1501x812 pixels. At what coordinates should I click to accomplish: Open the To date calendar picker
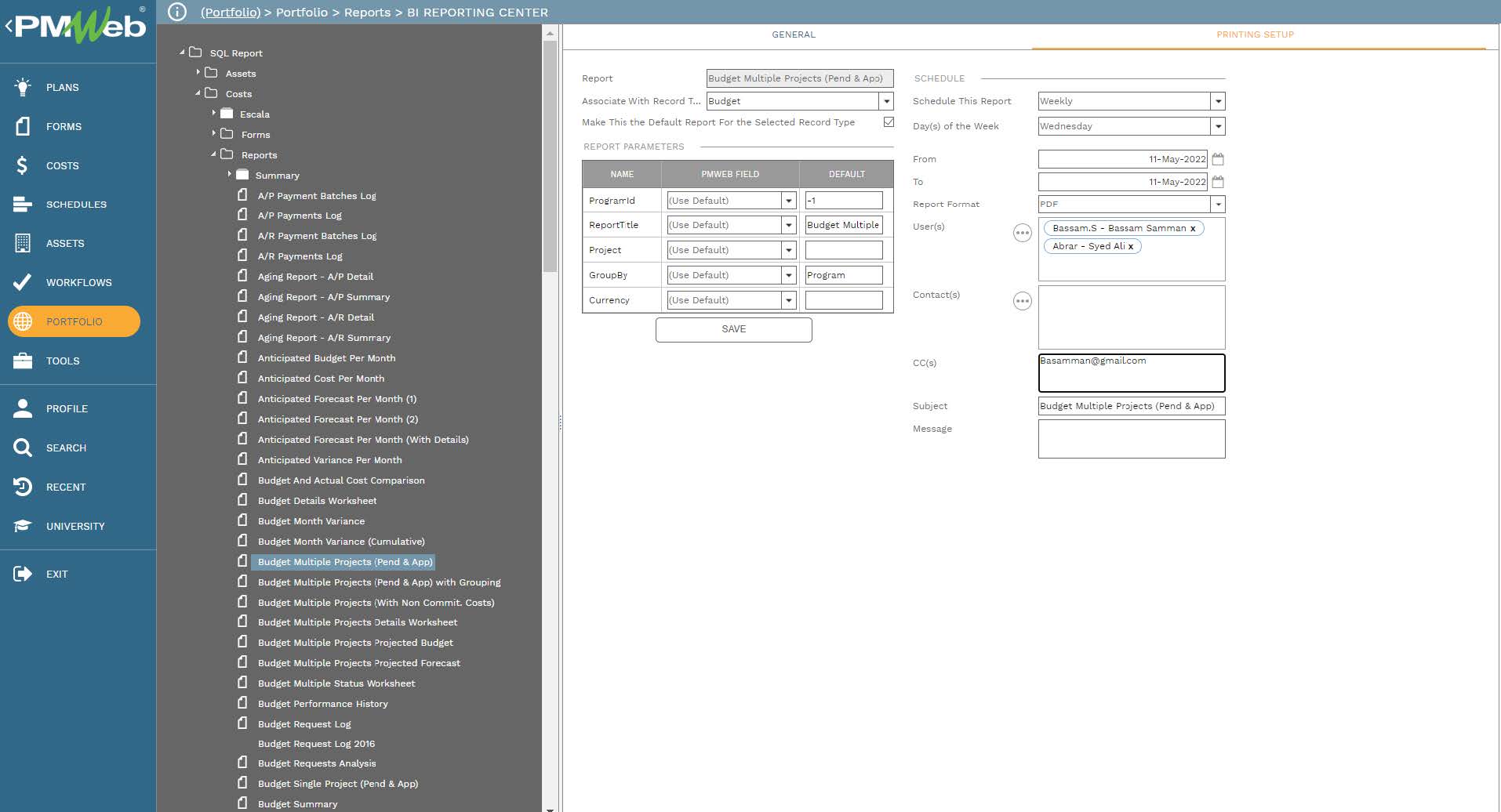point(1218,182)
